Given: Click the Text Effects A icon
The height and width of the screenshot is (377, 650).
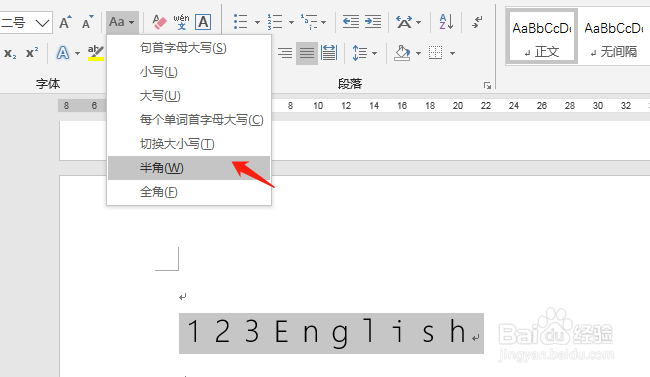Looking at the screenshot, I should [63, 53].
